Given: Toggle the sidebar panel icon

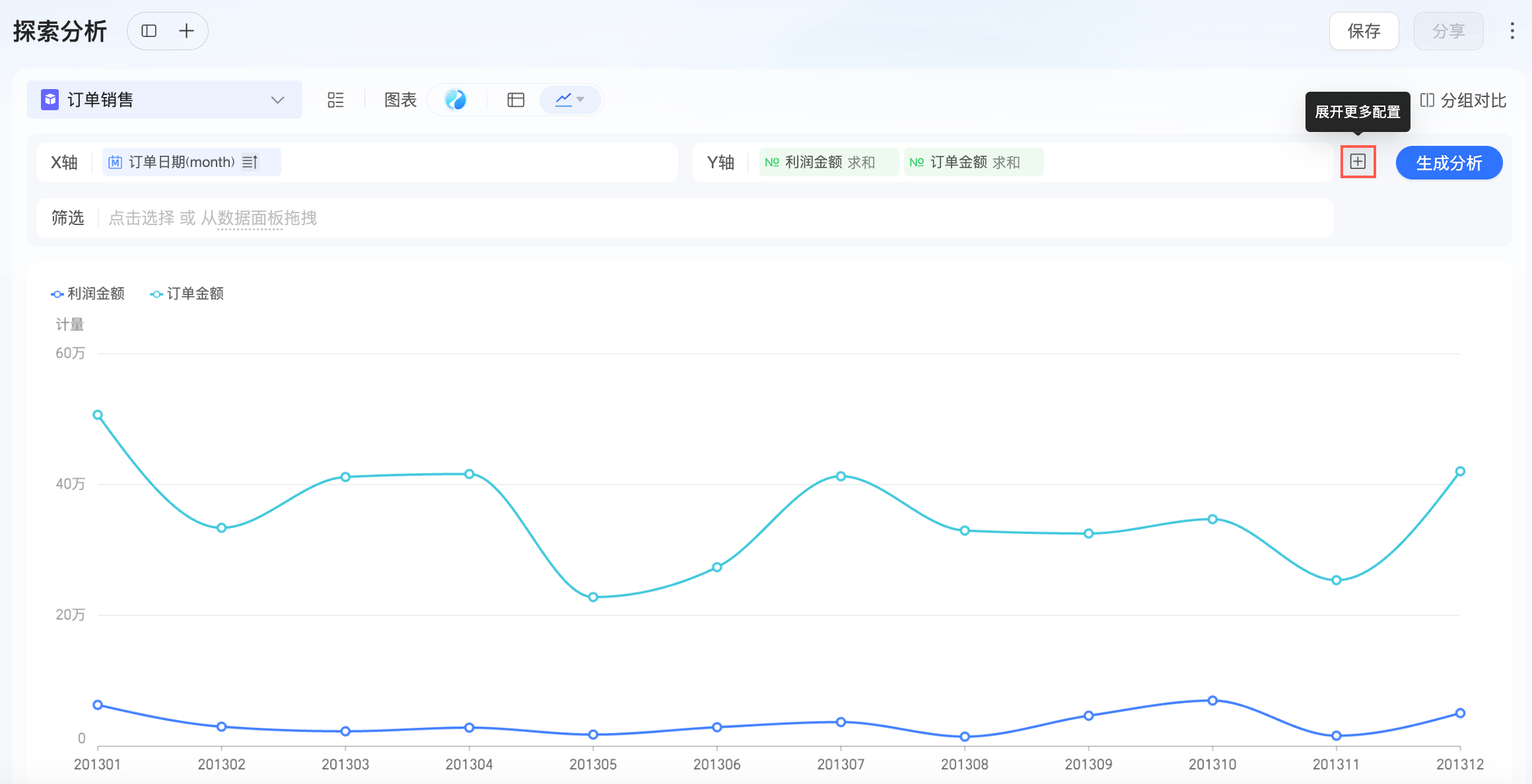Looking at the screenshot, I should [x=149, y=31].
